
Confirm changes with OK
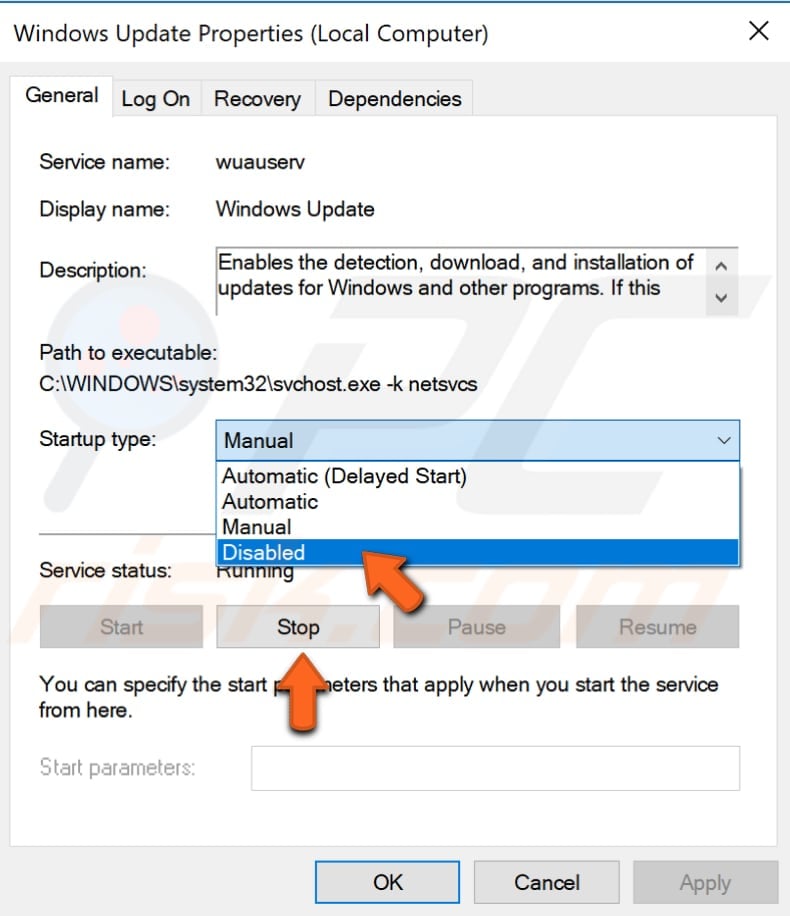tap(387, 882)
